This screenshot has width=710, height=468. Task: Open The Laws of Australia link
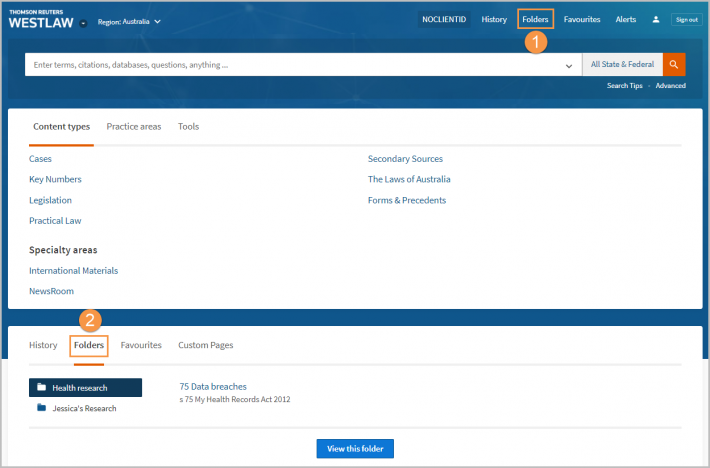pos(409,179)
